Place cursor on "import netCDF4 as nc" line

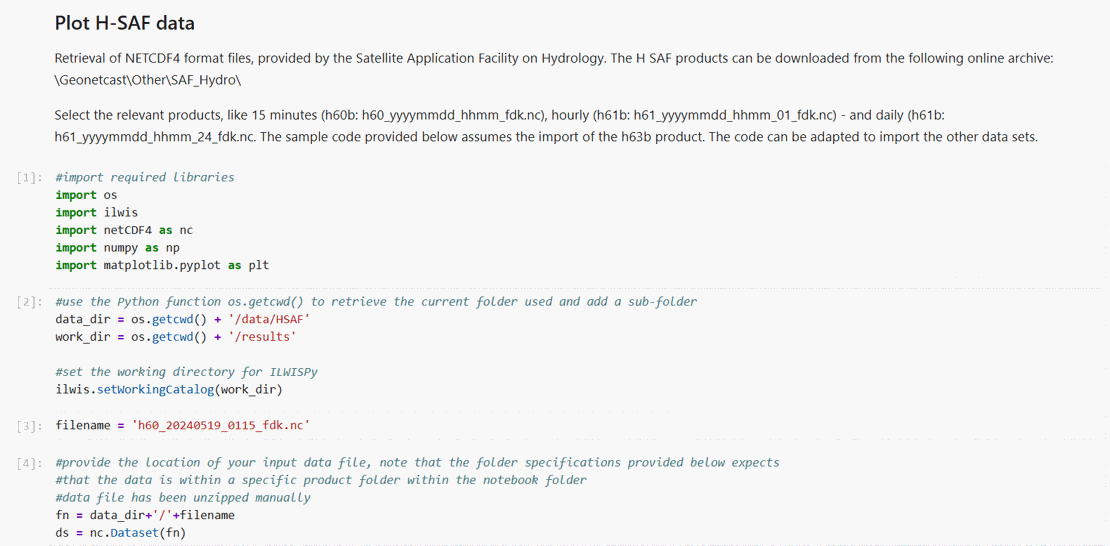click(x=124, y=230)
